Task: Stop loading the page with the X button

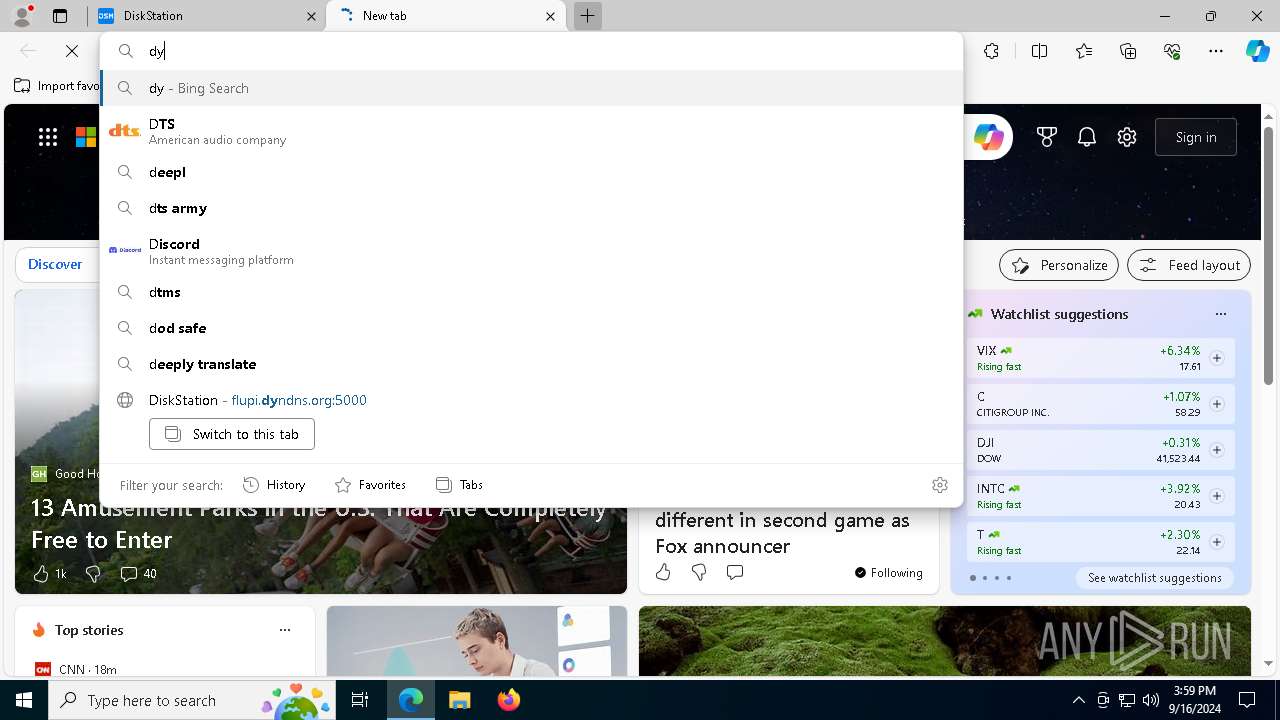Action: point(72,51)
